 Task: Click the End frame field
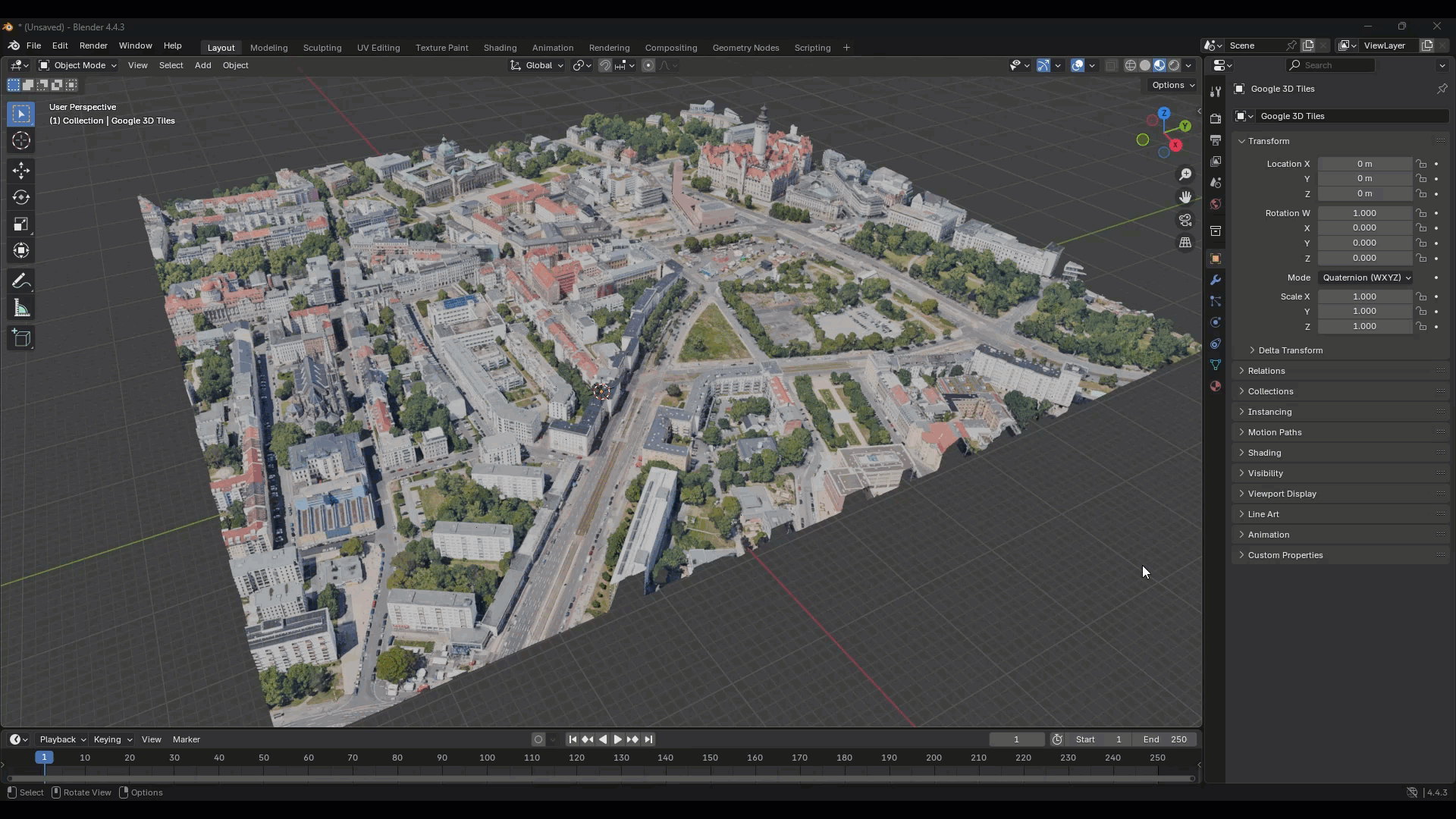pos(1165,739)
